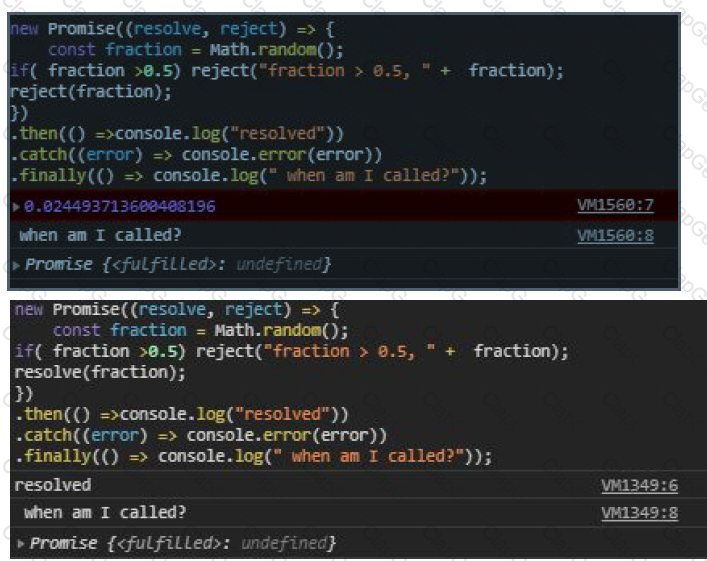The width and height of the screenshot is (707, 561).
Task: Open source link VM1349:8
Action: 639,513
